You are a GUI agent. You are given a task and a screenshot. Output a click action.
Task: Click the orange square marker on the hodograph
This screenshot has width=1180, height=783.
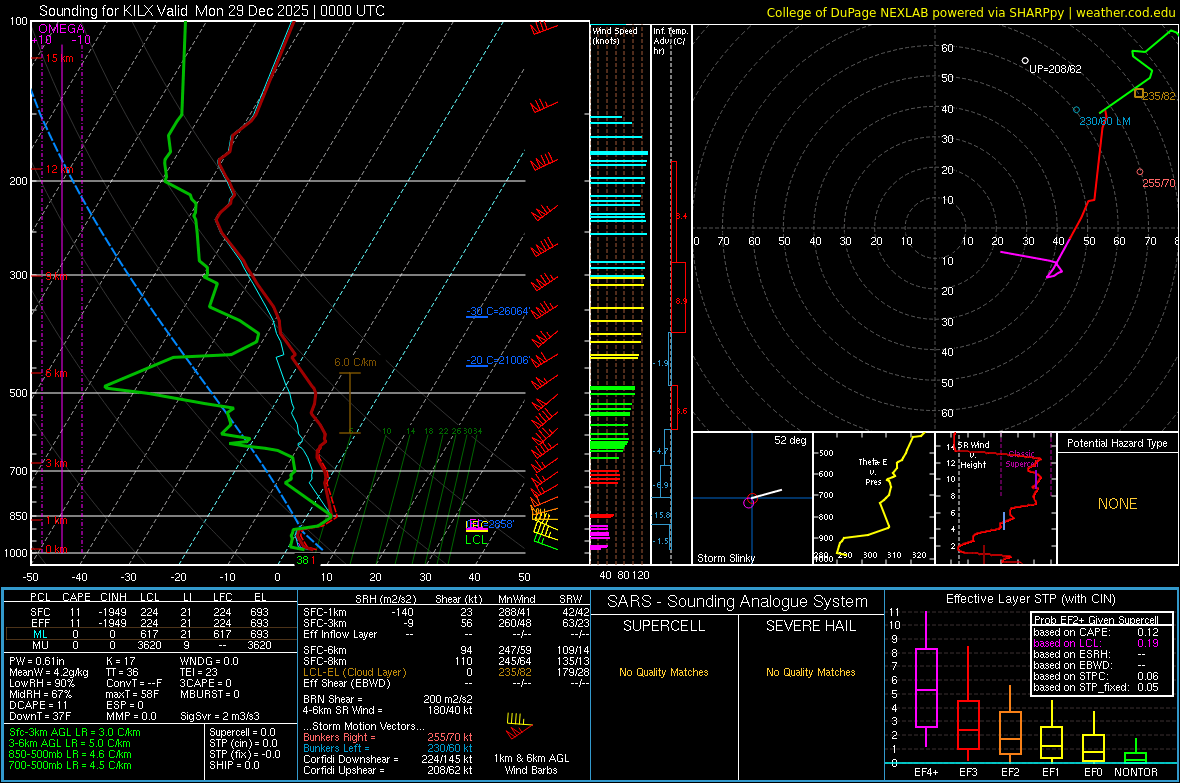click(x=1139, y=93)
